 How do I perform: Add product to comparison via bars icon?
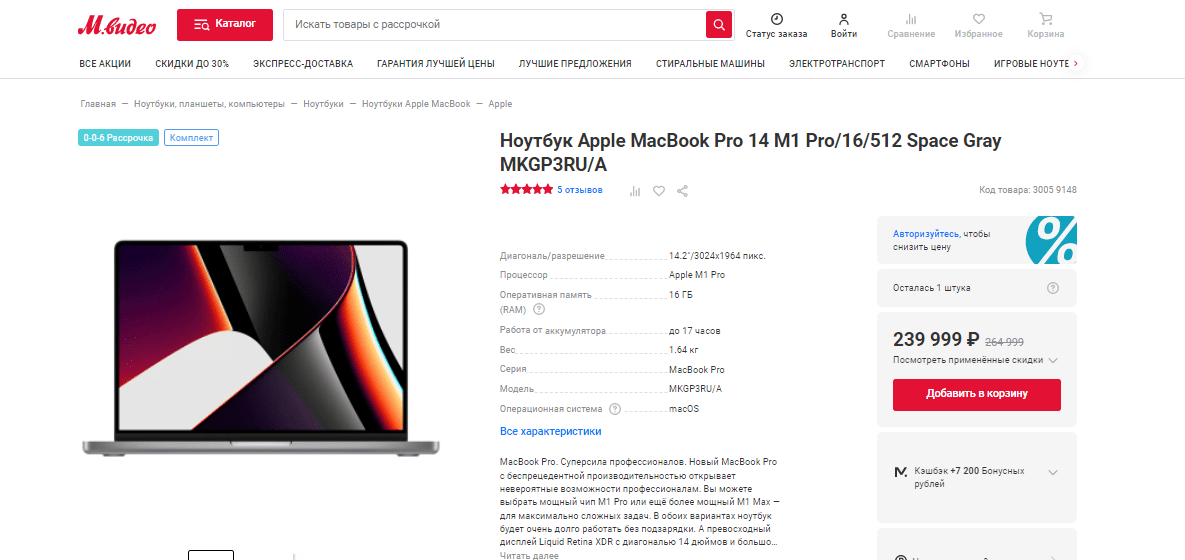tap(635, 191)
